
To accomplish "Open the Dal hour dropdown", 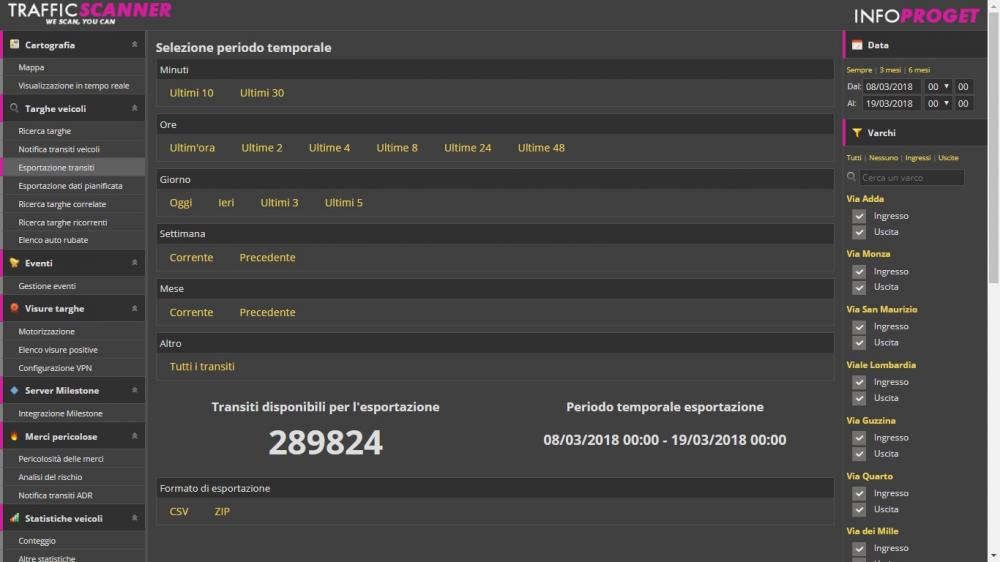I will [x=939, y=87].
